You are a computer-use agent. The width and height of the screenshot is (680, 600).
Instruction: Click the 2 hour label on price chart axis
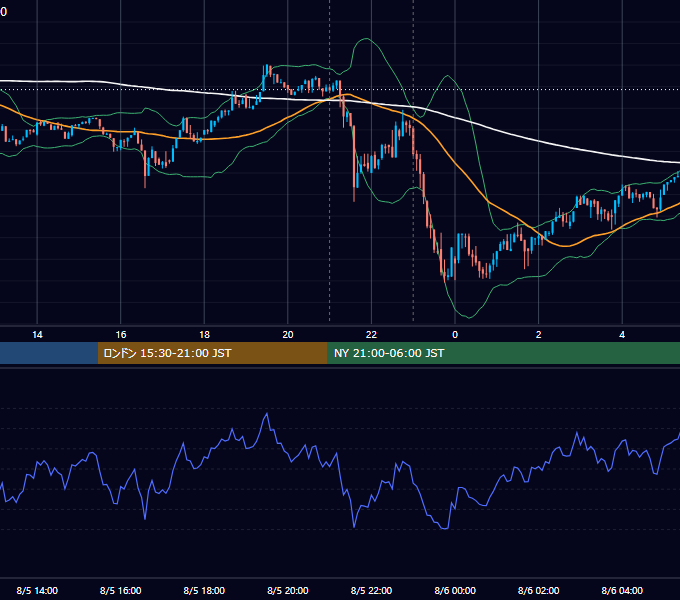539,335
